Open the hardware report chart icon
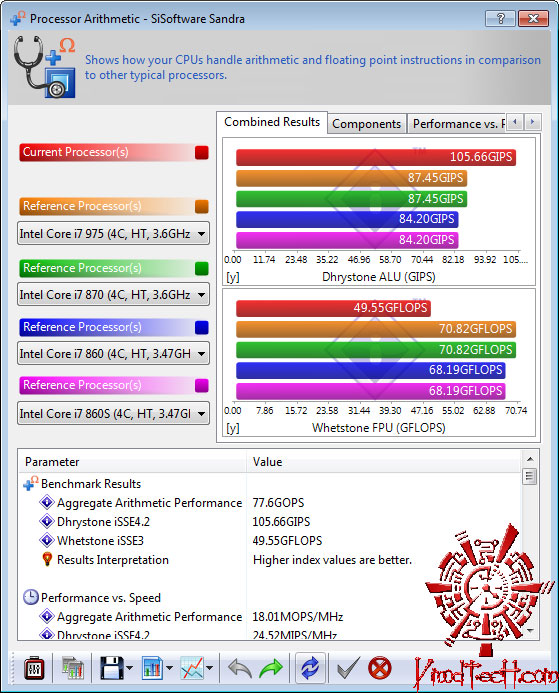This screenshot has height=693, width=559. point(72,668)
